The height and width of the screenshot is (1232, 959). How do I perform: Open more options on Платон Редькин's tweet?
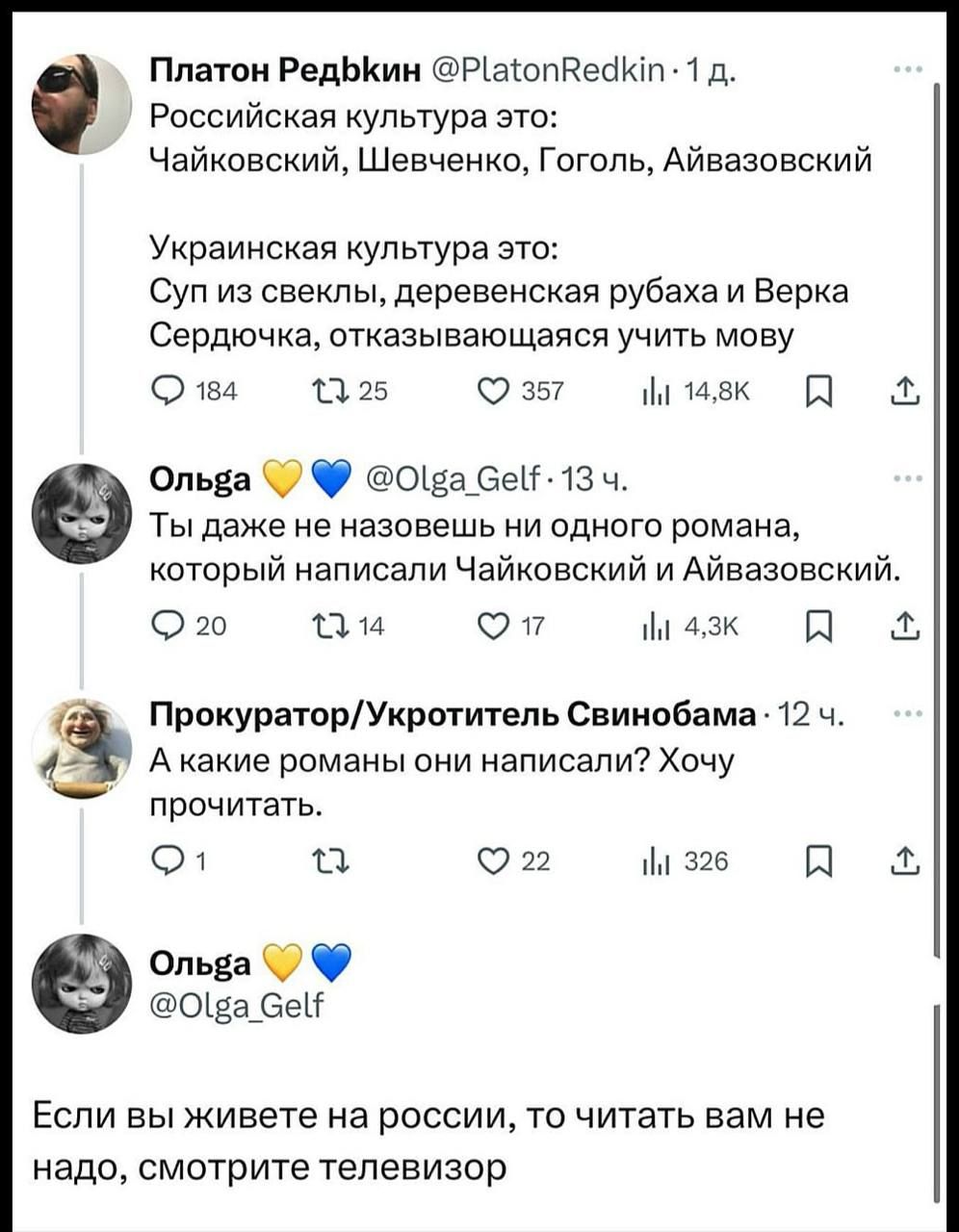tap(906, 71)
